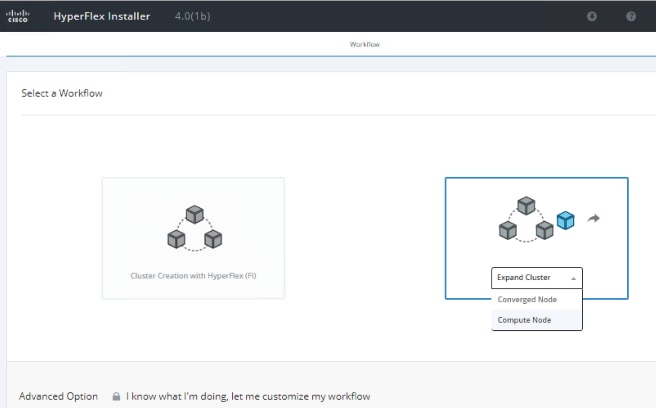Click the expand cluster cubes icon
Screen dimensions: 656x408
(x=537, y=219)
